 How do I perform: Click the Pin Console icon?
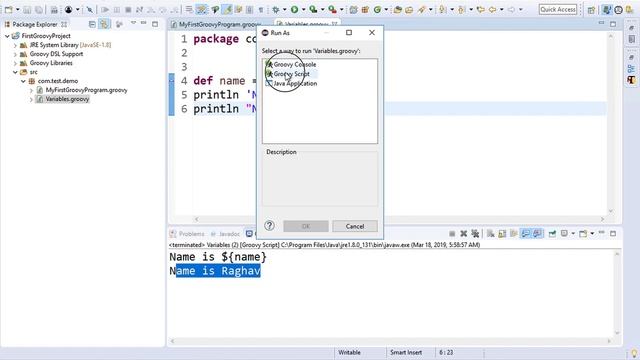click(552, 233)
